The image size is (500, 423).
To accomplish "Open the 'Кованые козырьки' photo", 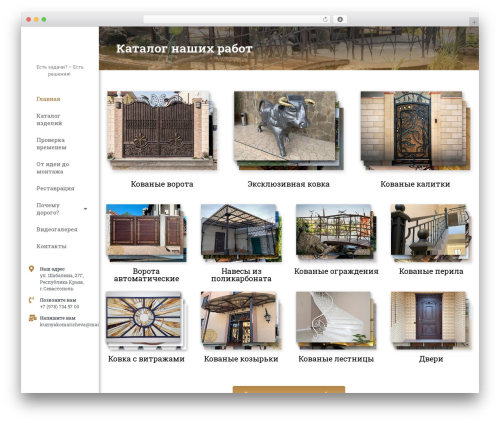I will [x=241, y=321].
